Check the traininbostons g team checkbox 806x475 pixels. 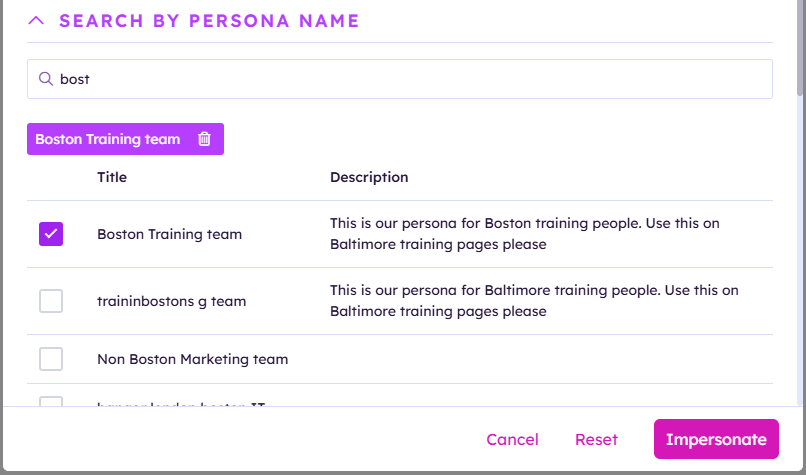pyautogui.click(x=51, y=301)
